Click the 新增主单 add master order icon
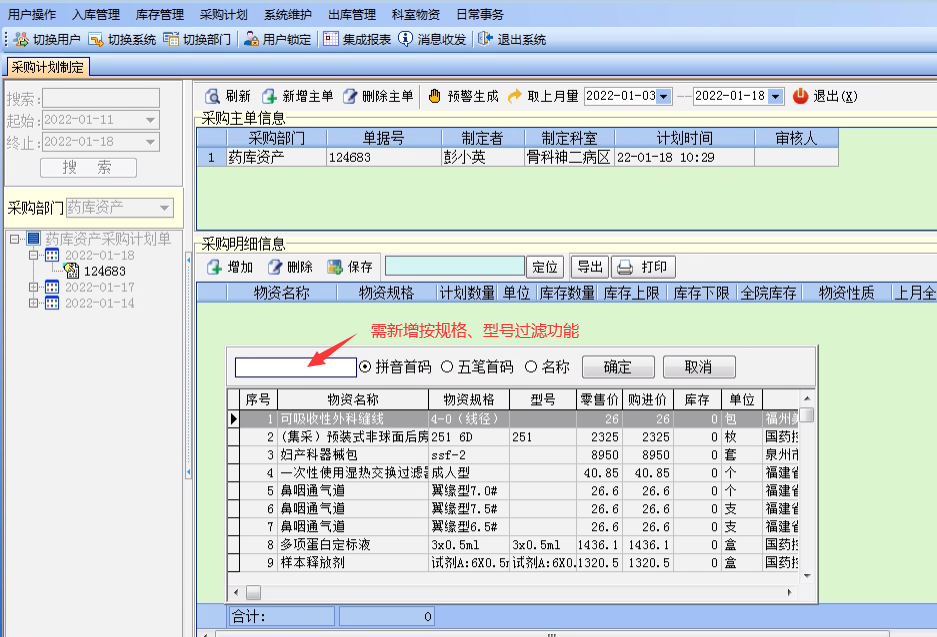The image size is (937, 637). 270,96
